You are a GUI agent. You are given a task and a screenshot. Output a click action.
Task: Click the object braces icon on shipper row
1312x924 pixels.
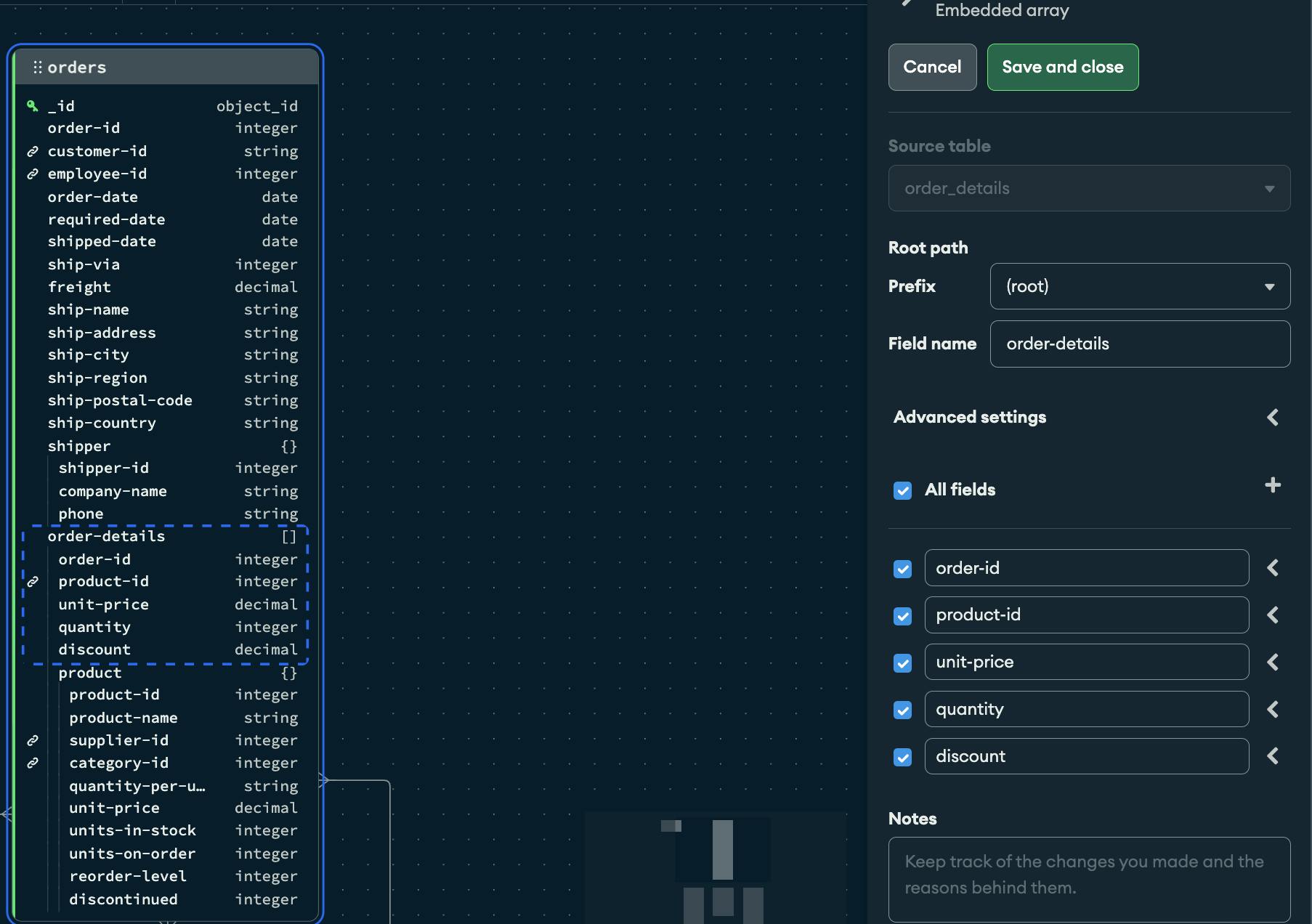click(288, 446)
